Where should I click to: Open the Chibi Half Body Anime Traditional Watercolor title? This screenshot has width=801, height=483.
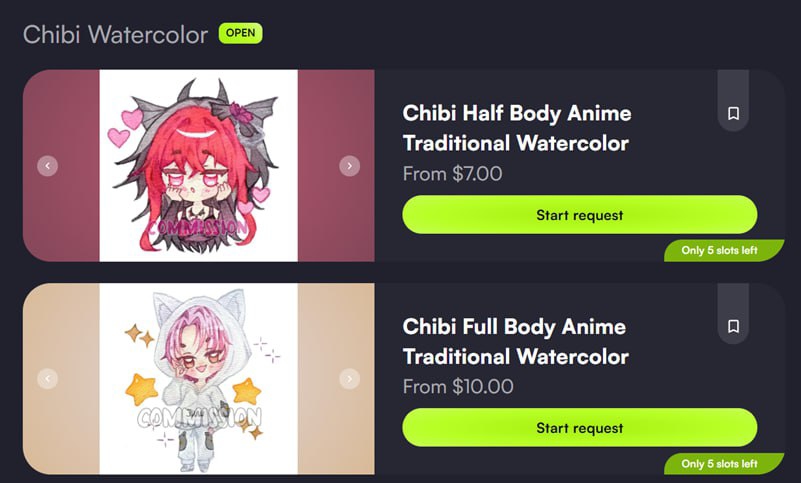point(516,128)
